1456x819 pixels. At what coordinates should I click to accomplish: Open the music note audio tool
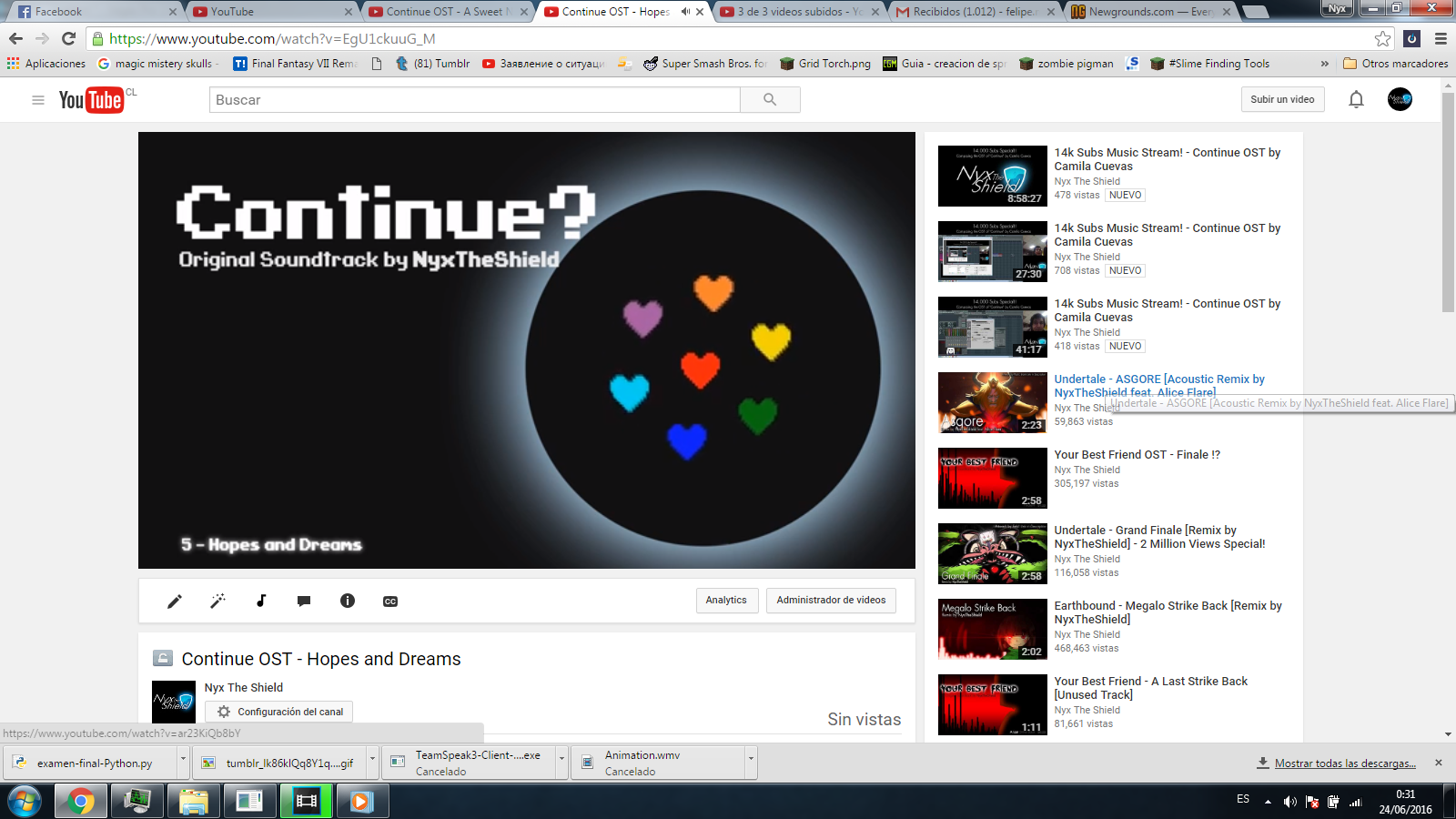(x=261, y=601)
